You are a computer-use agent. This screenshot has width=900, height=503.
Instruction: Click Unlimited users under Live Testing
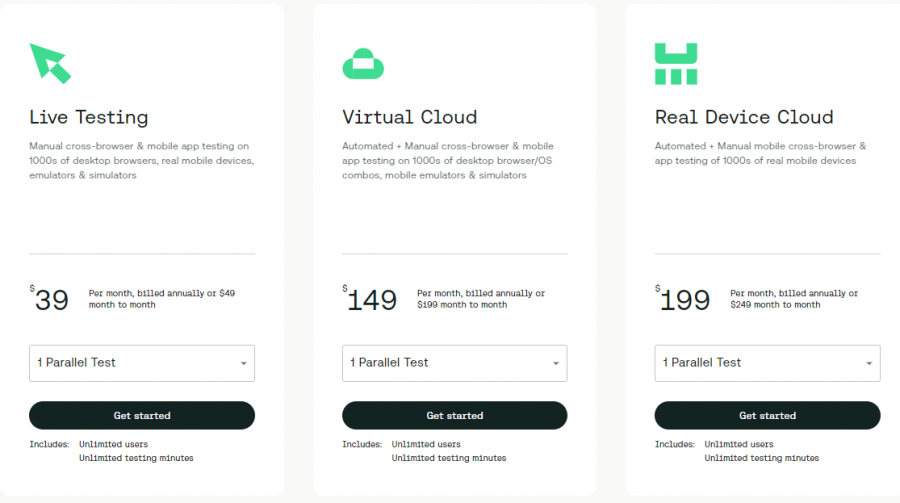(114, 444)
